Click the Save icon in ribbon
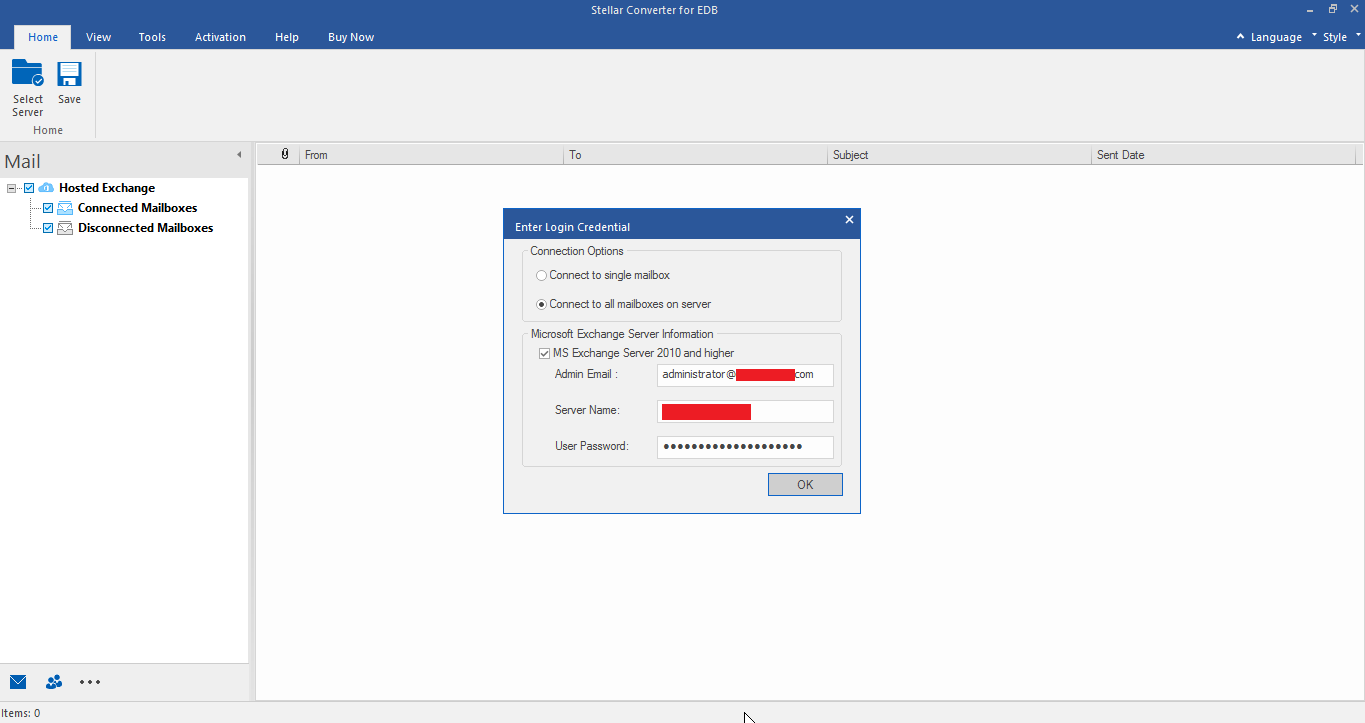Image resolution: width=1365 pixels, height=723 pixels. tap(69, 75)
